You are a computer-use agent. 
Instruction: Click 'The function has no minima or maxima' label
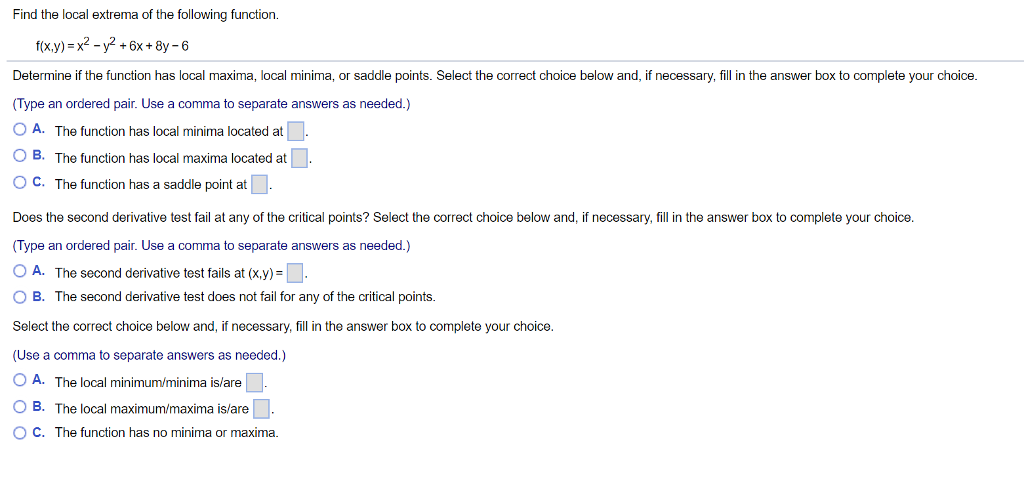[167, 432]
